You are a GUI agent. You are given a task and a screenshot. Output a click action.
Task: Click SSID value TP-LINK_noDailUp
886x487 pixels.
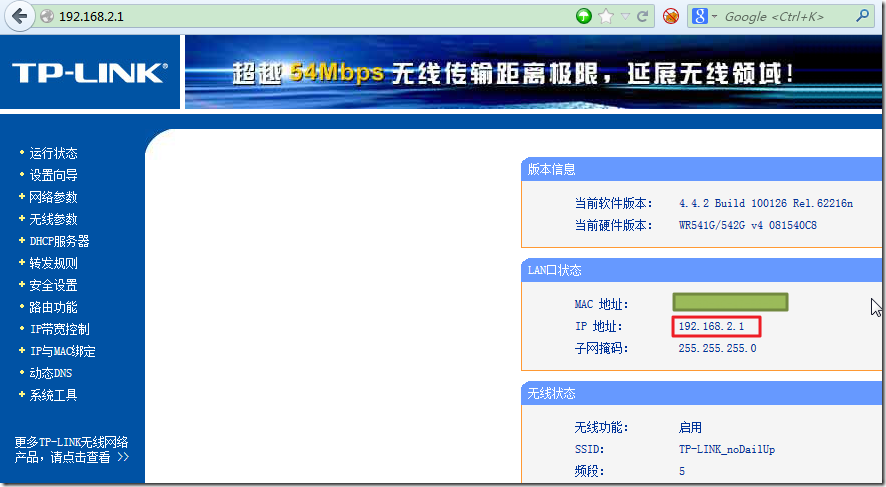(x=727, y=450)
